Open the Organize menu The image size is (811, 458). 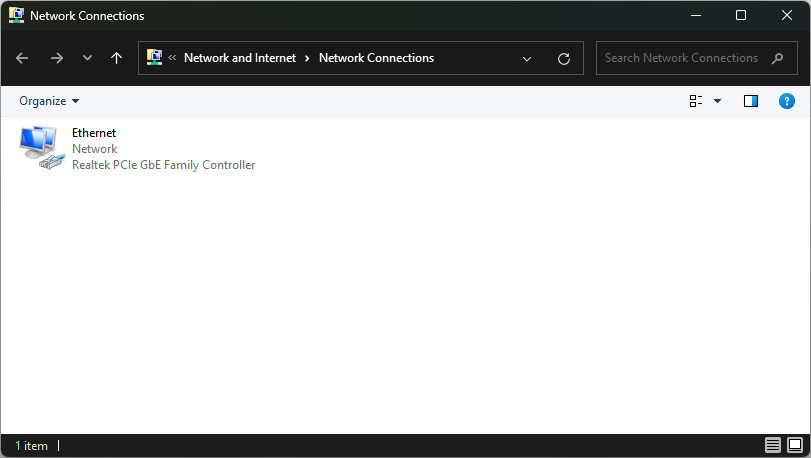(48, 101)
